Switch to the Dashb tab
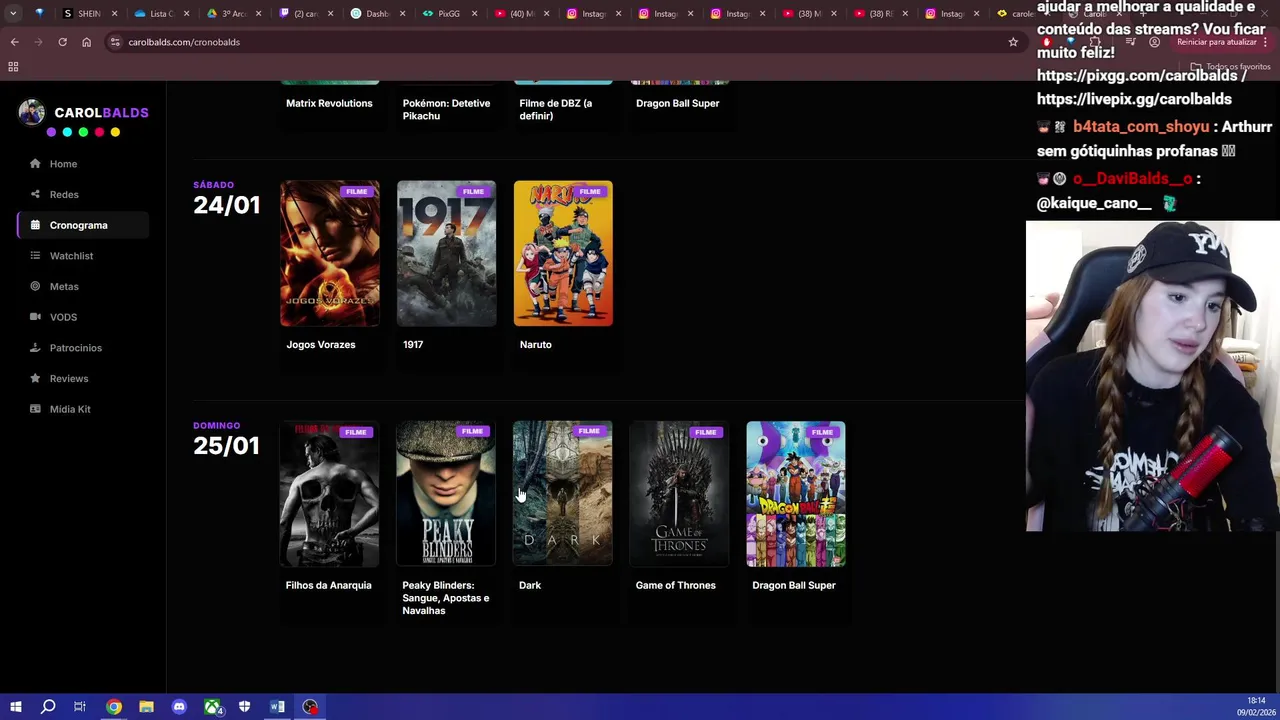Viewport: 1280px width, 720px height. tap(376, 14)
